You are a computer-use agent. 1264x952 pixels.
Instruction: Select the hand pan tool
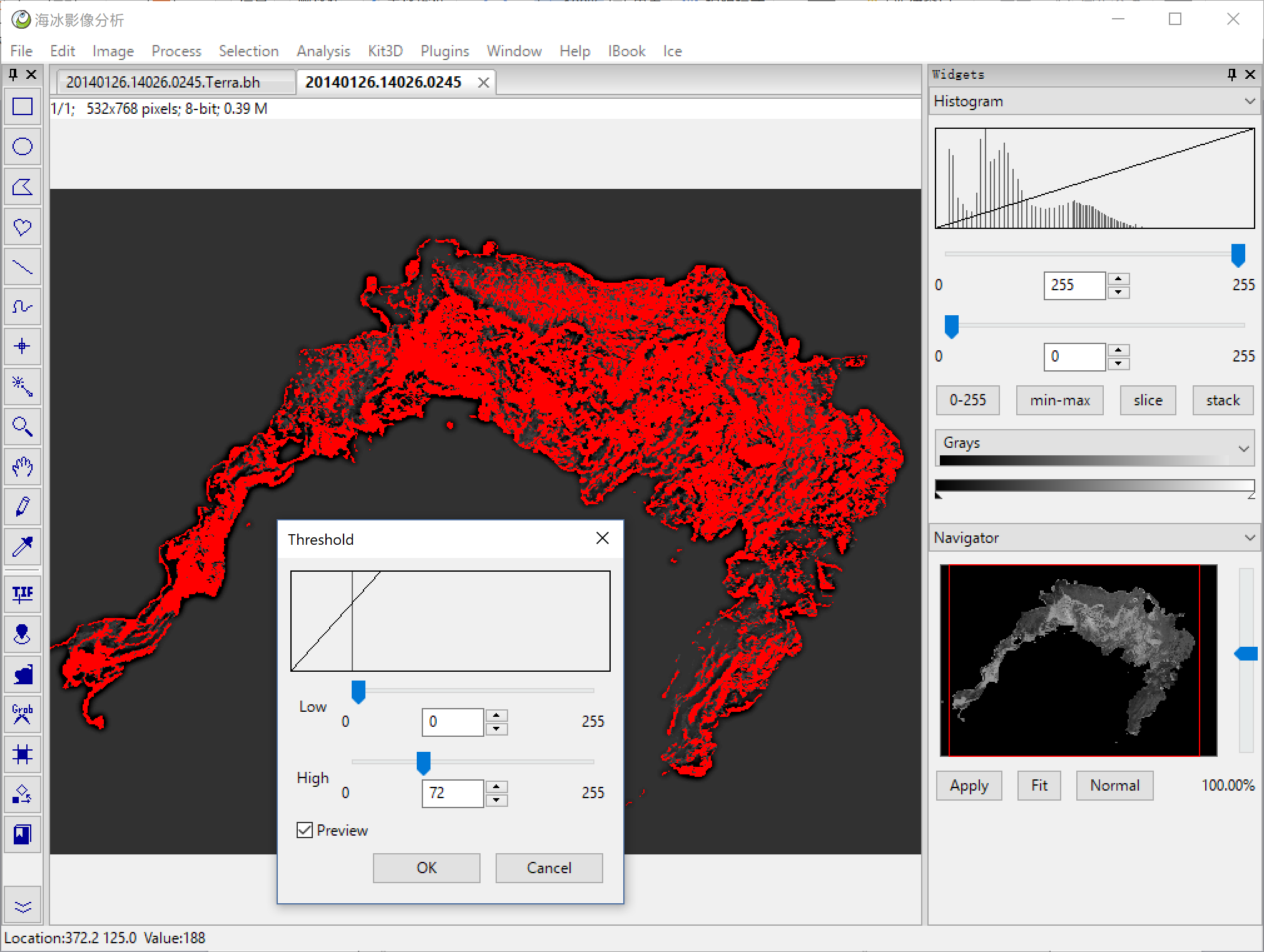click(23, 467)
